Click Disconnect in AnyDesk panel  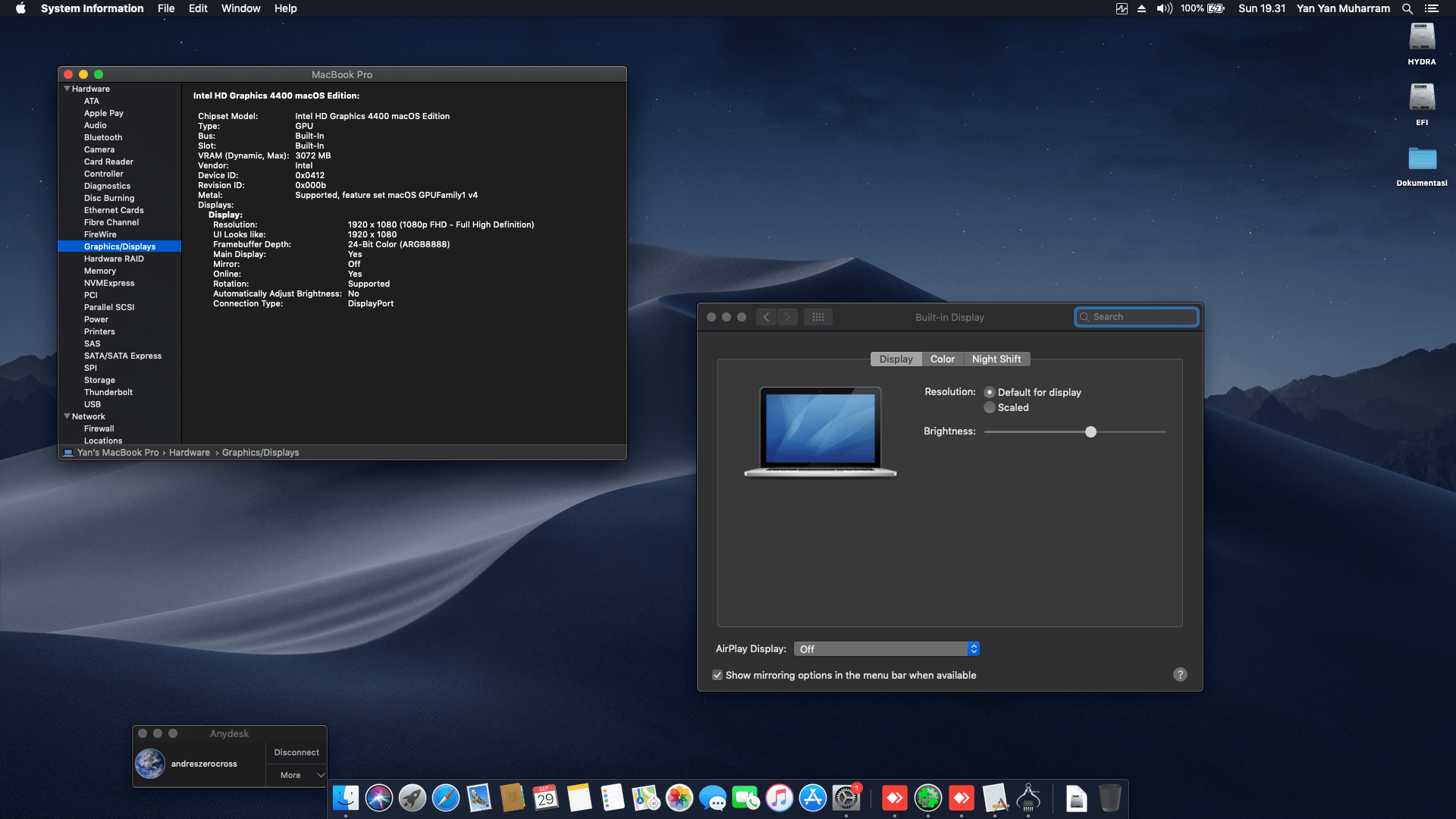[x=297, y=752]
